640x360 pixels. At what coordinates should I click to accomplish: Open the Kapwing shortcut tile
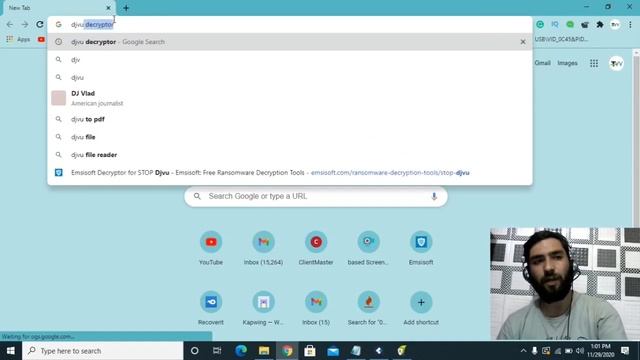point(263,309)
